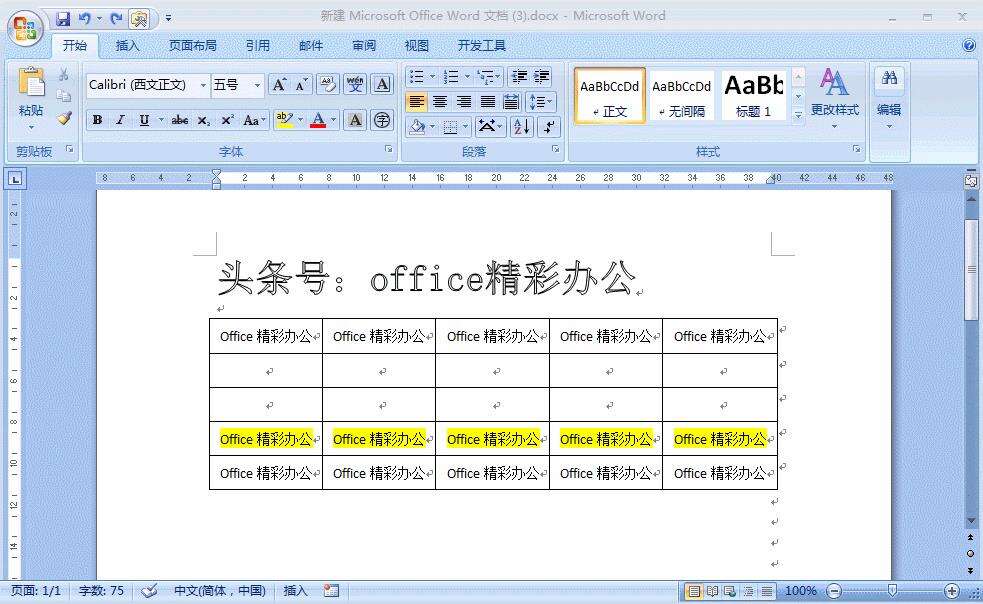Undo the last action

[x=84, y=19]
